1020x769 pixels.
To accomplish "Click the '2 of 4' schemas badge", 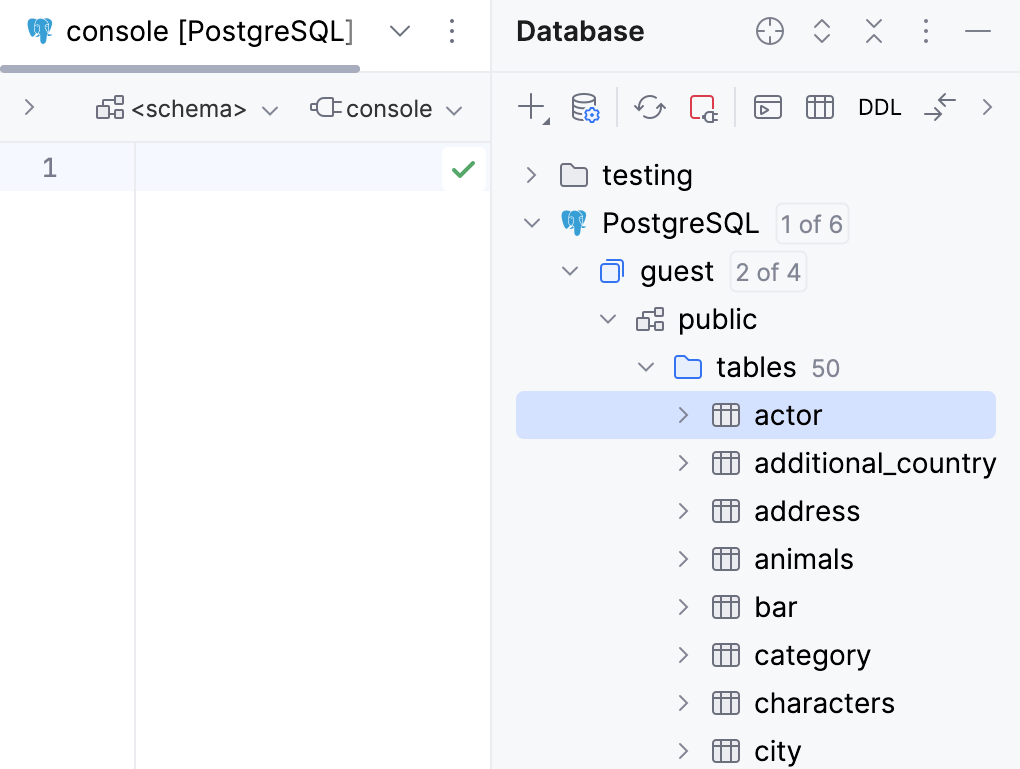I will 767,271.
